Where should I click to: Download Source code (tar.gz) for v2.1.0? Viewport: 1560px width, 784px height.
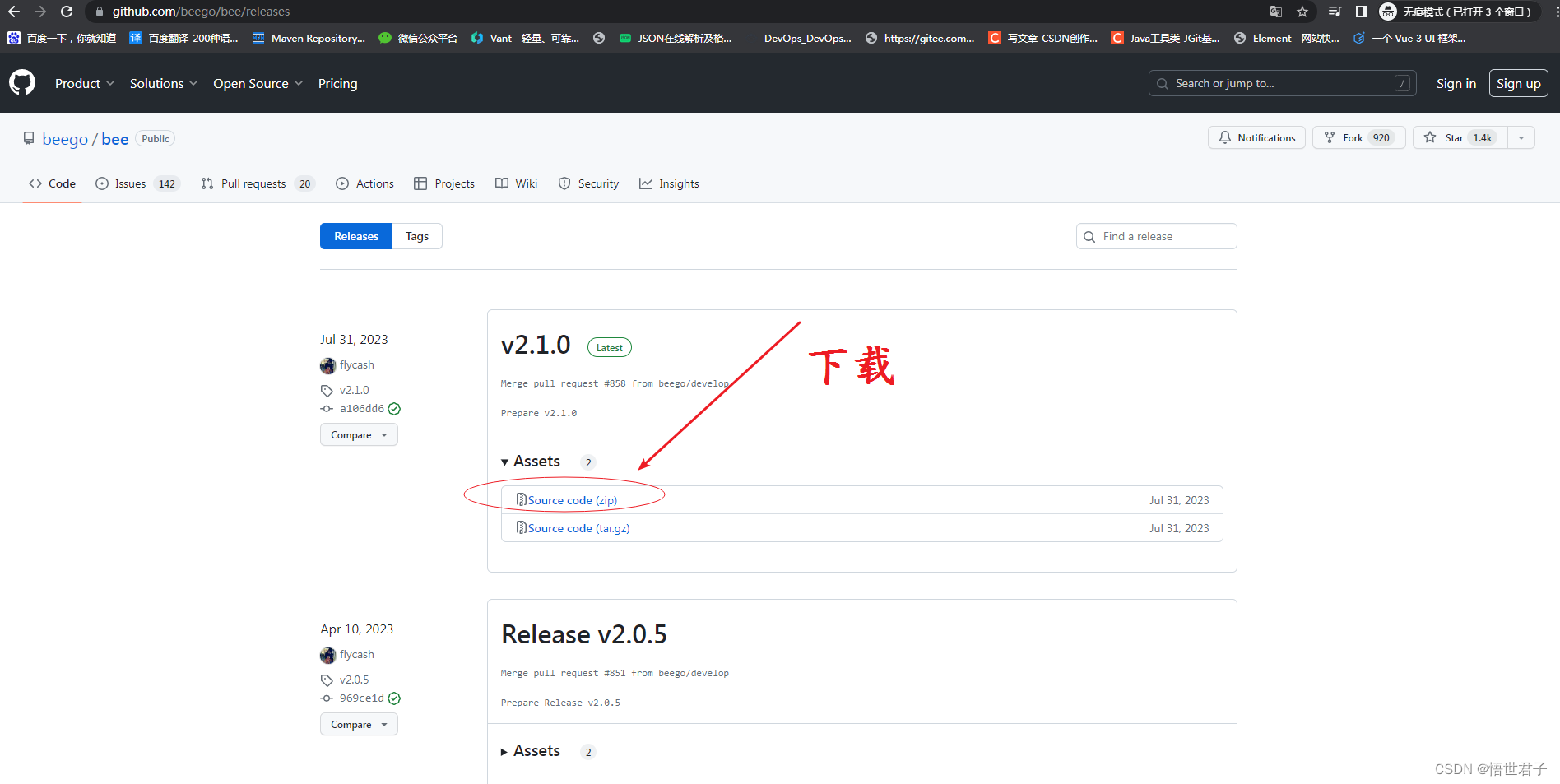coord(578,528)
